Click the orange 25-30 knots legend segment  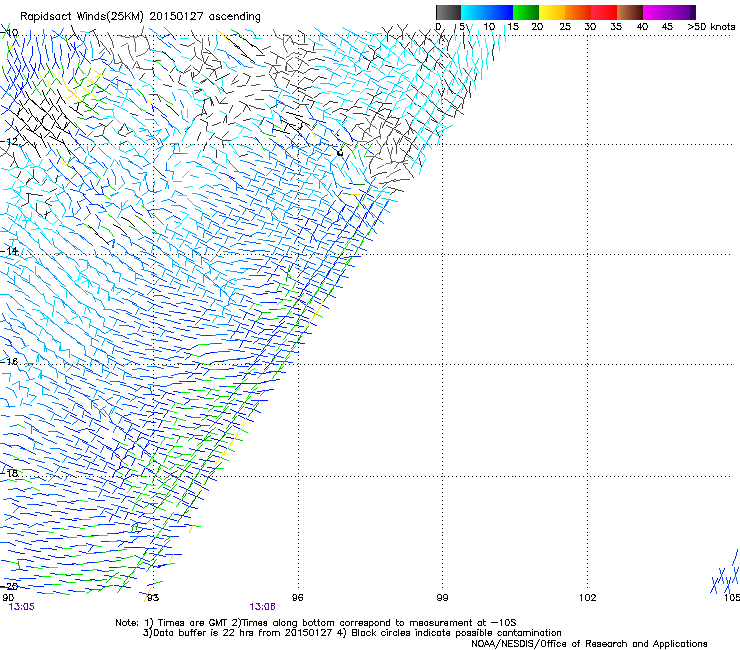point(578,12)
